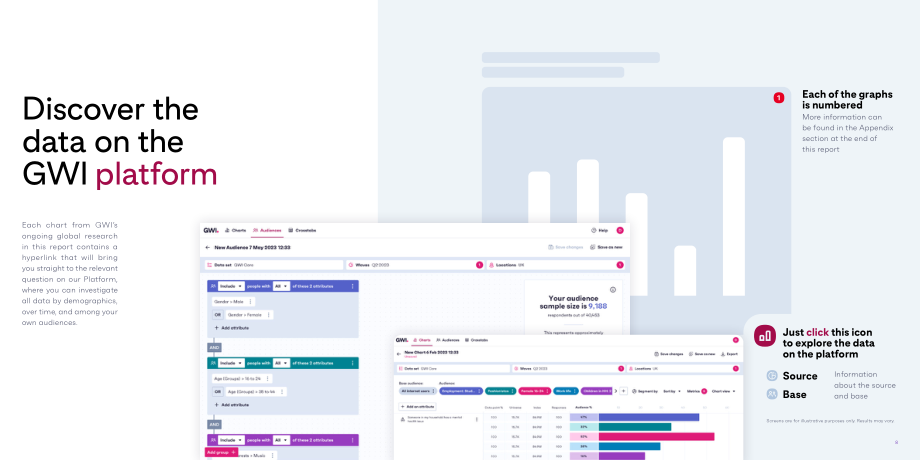Click plus button to add an audience
Viewport: 920px width, 460px height.
click(x=624, y=391)
